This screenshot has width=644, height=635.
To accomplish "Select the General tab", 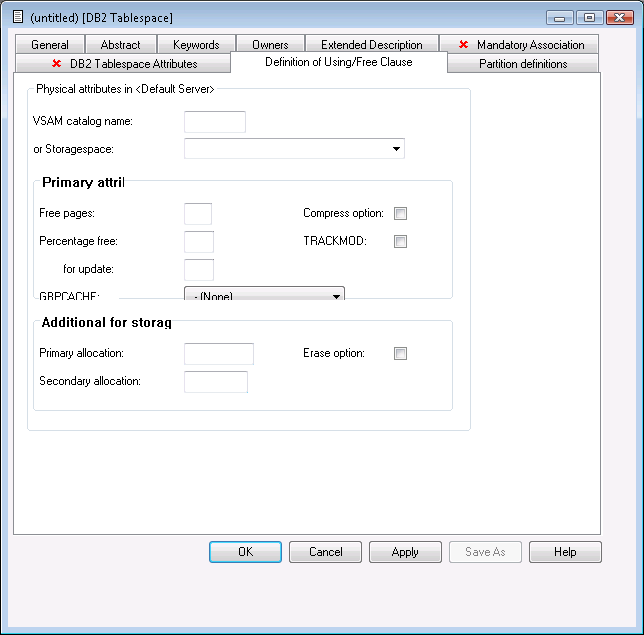I will tap(50, 45).
